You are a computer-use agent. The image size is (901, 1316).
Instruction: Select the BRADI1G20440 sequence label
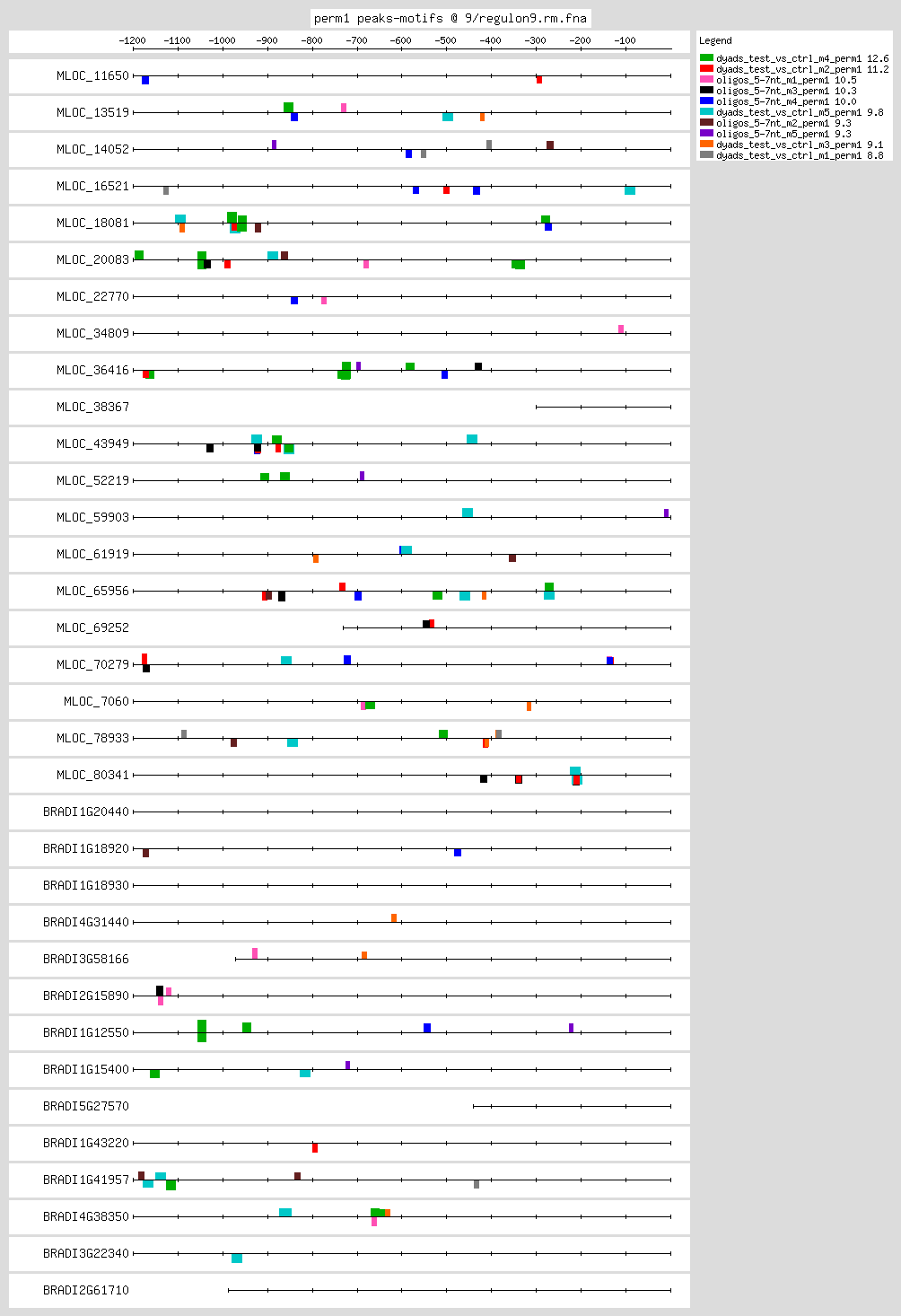pos(86,812)
